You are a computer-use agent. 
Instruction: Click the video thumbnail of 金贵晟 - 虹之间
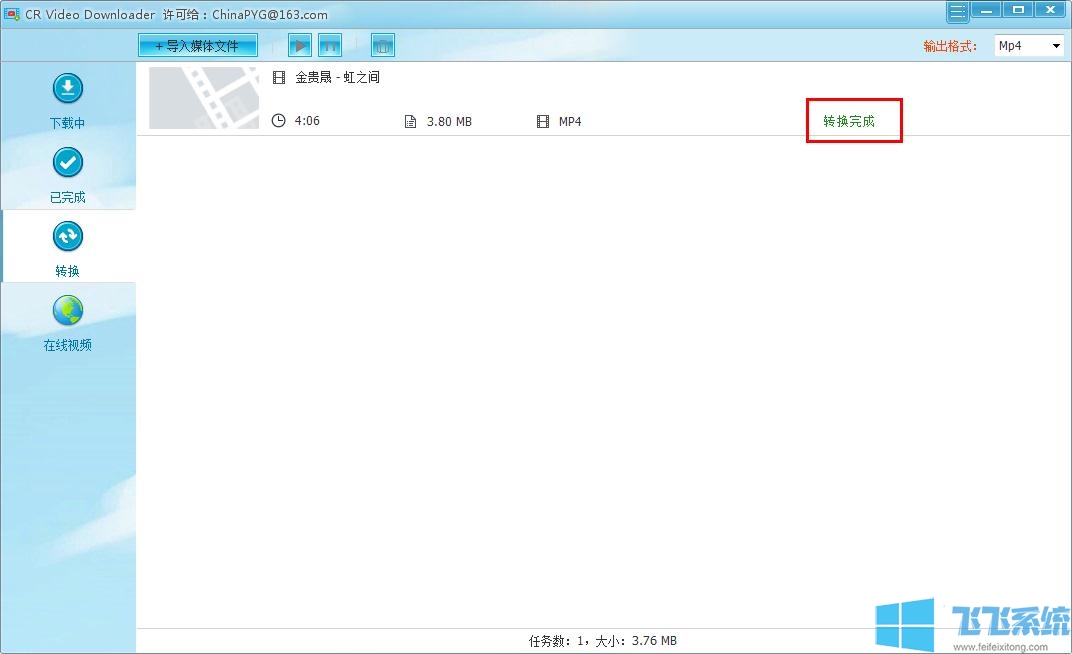click(x=204, y=98)
